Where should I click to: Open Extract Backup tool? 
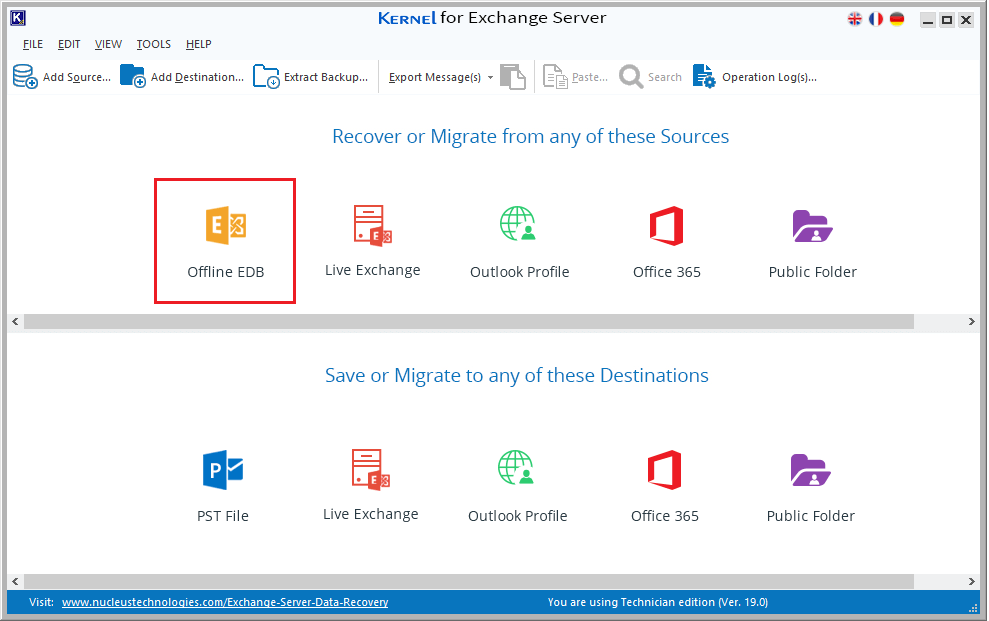point(310,77)
